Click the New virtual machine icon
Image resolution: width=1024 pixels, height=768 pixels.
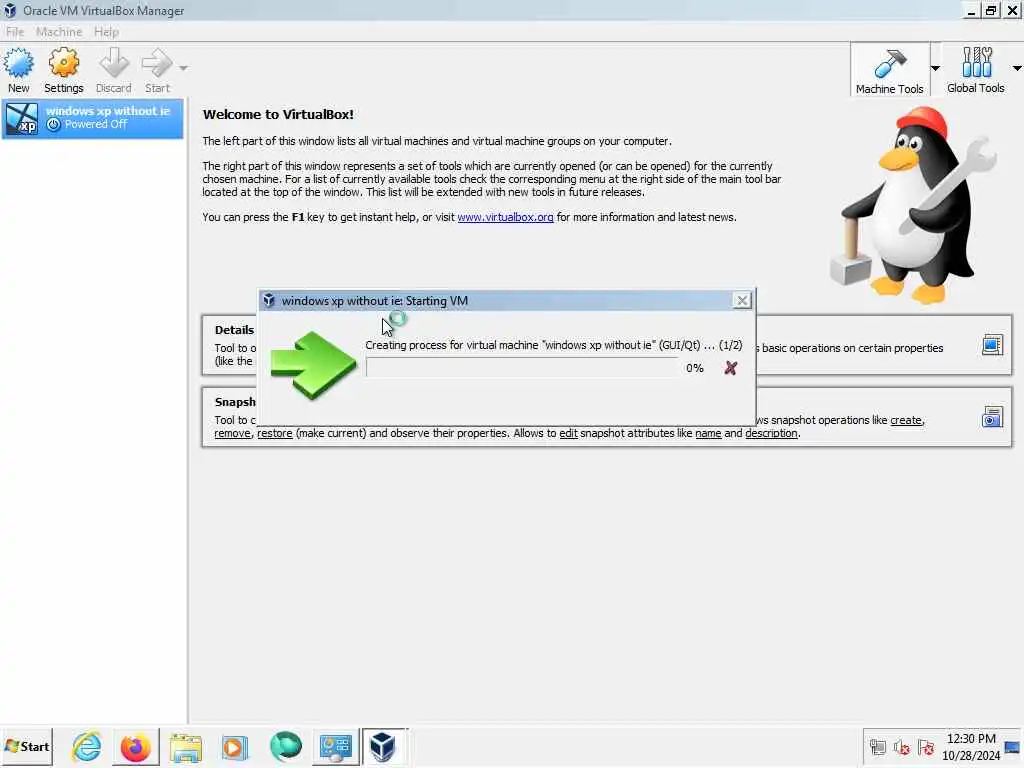18,63
